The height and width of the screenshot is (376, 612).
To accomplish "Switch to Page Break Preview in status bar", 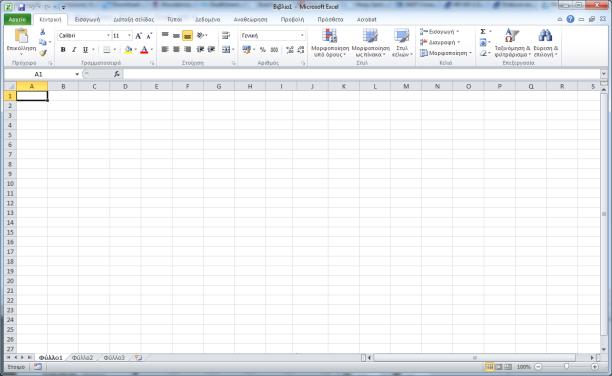I will (508, 367).
